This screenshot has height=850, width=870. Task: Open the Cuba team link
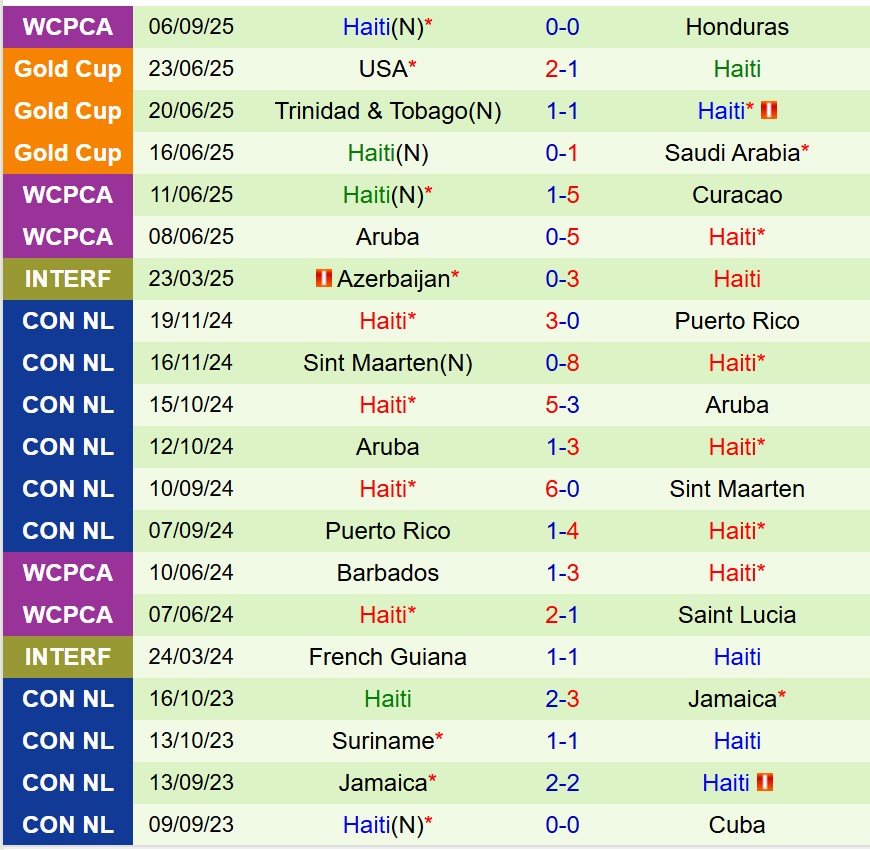point(737,825)
